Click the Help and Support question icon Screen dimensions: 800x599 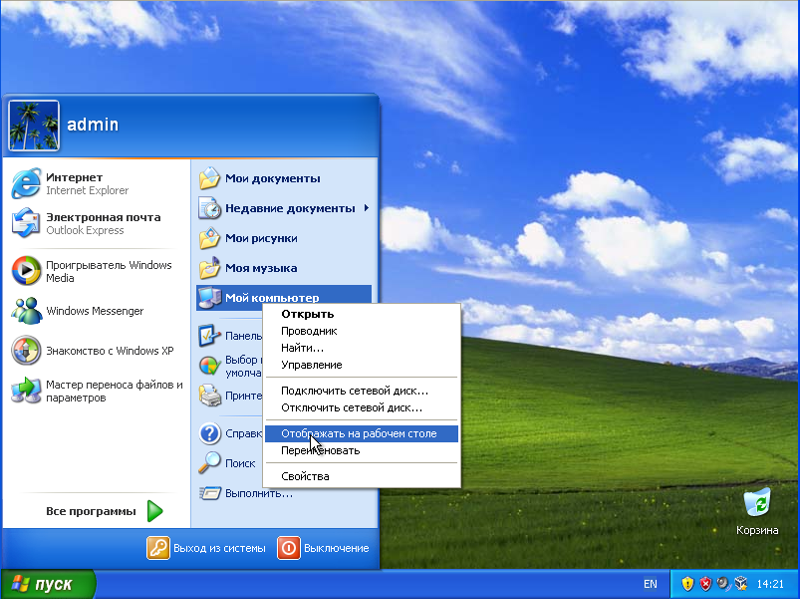[209, 433]
